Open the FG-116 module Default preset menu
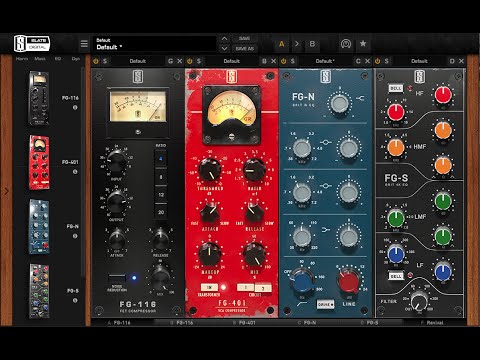480x360 pixels. 138,61
